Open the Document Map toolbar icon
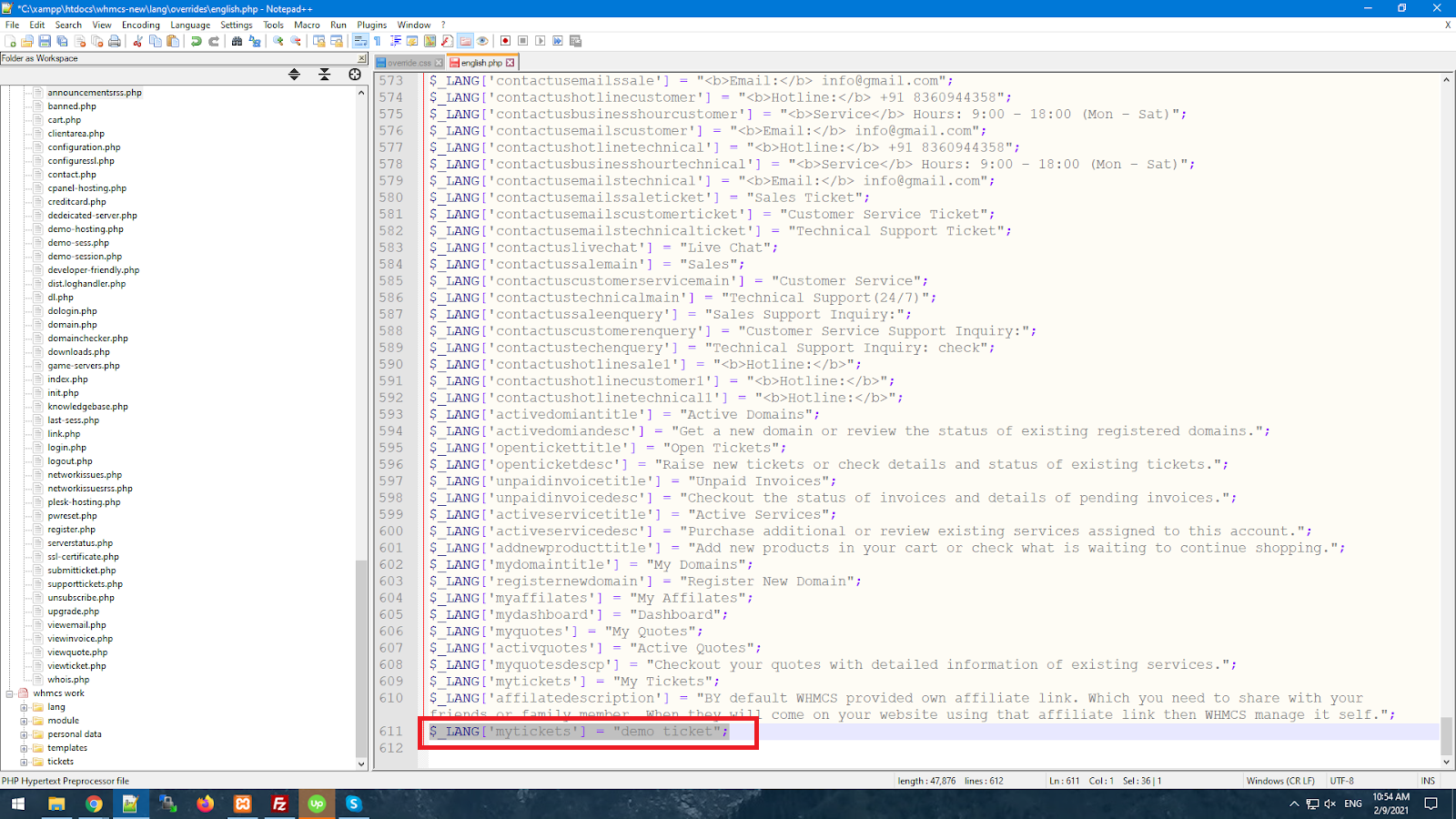This screenshot has height=819, width=1456. 430,41
